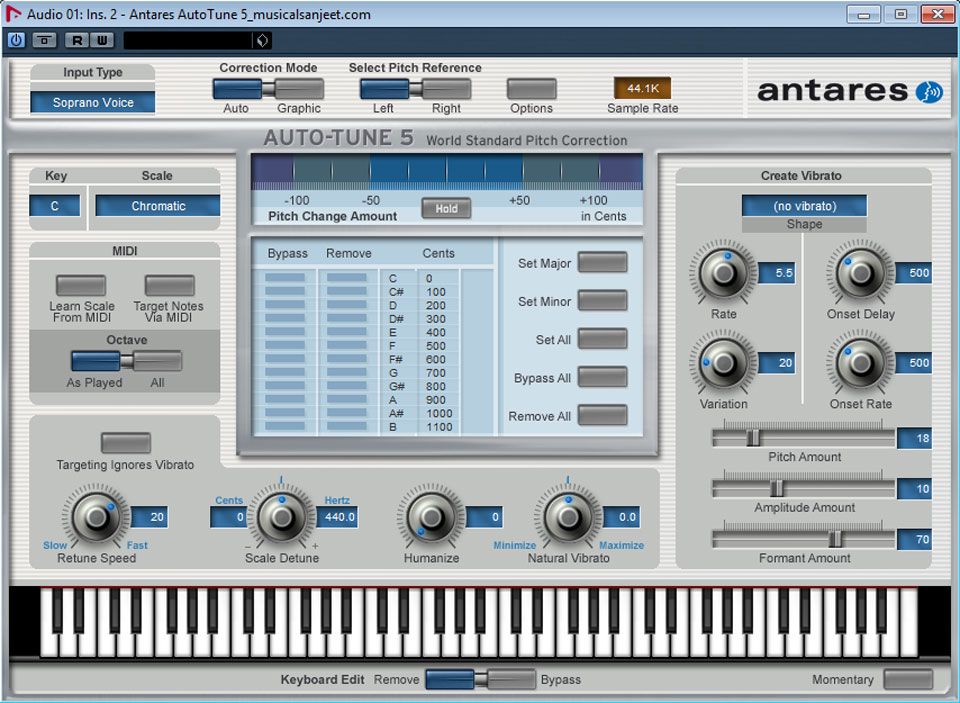
Task: Click the Humanize value field
Action: (x=484, y=517)
